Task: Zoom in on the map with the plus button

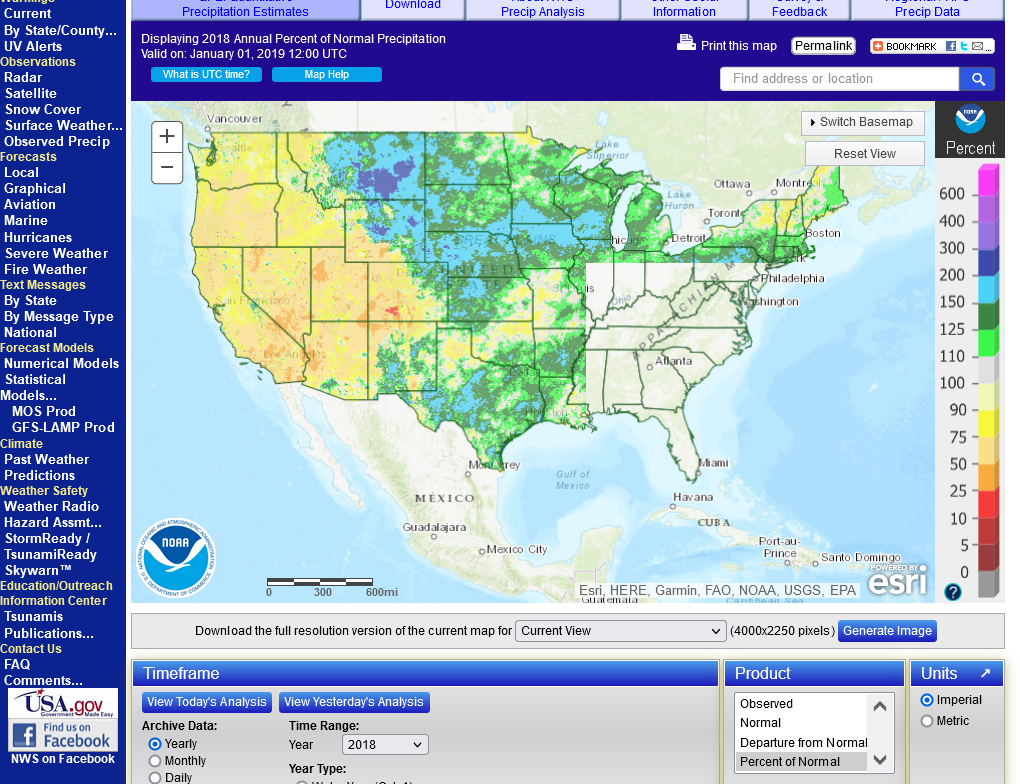Action: click(167, 137)
